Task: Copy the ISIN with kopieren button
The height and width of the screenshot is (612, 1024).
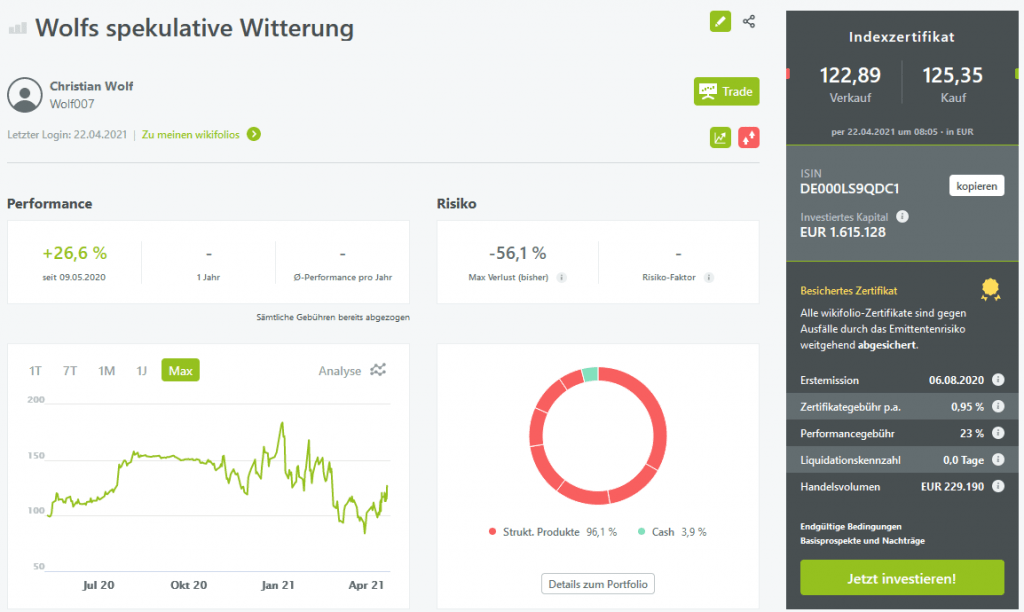Action: pos(976,186)
